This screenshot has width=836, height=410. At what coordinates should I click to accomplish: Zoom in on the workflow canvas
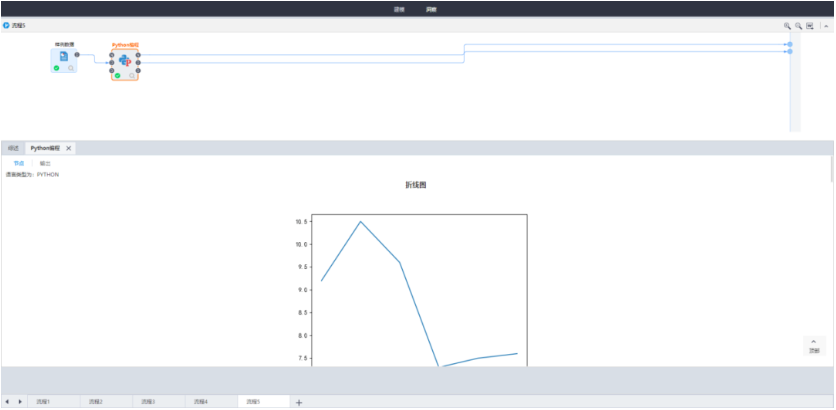point(787,25)
